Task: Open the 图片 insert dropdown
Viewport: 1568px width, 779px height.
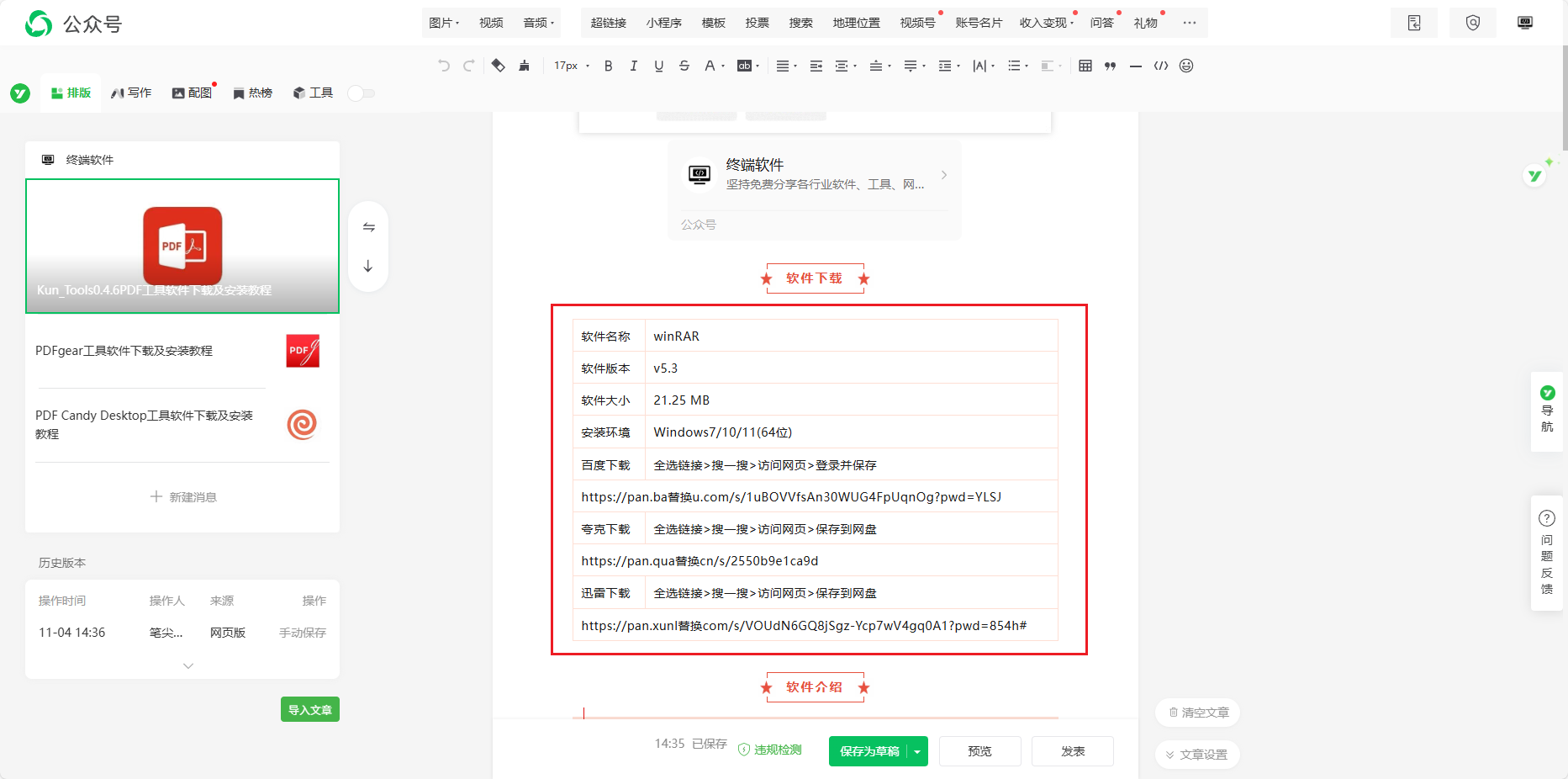Action: [x=444, y=23]
